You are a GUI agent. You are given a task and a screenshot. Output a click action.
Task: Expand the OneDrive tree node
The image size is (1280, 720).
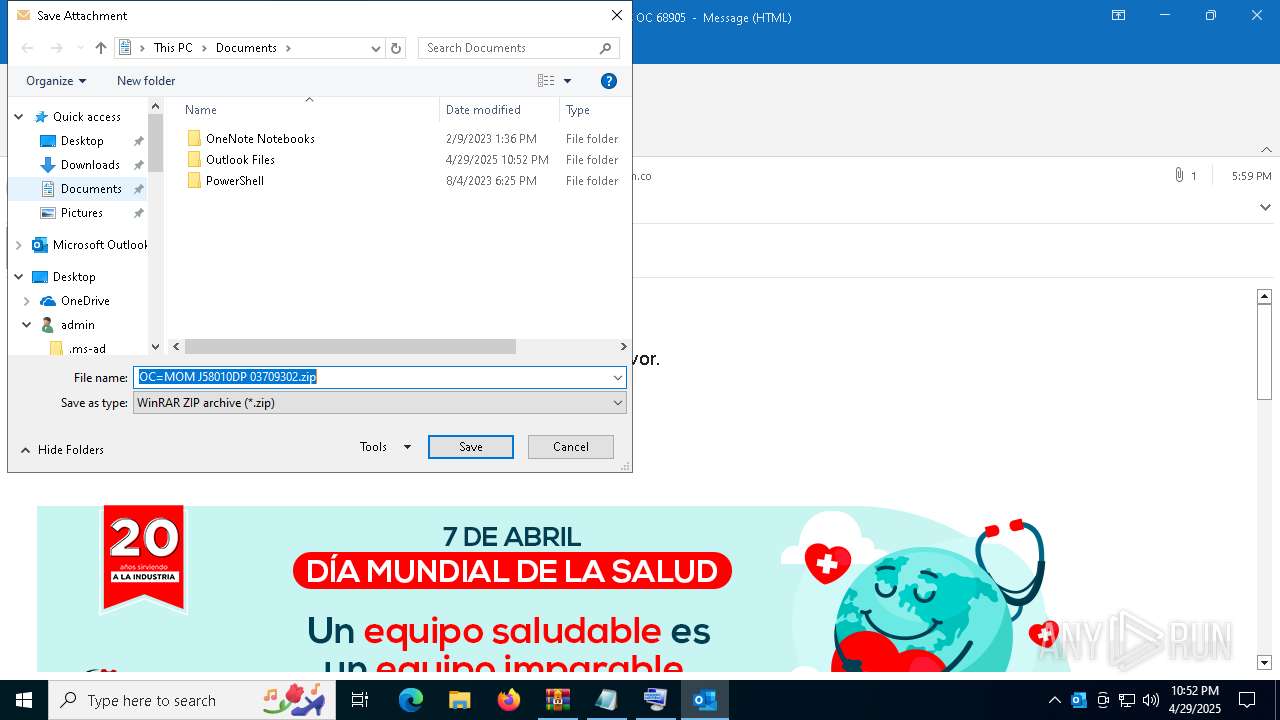[27, 301]
